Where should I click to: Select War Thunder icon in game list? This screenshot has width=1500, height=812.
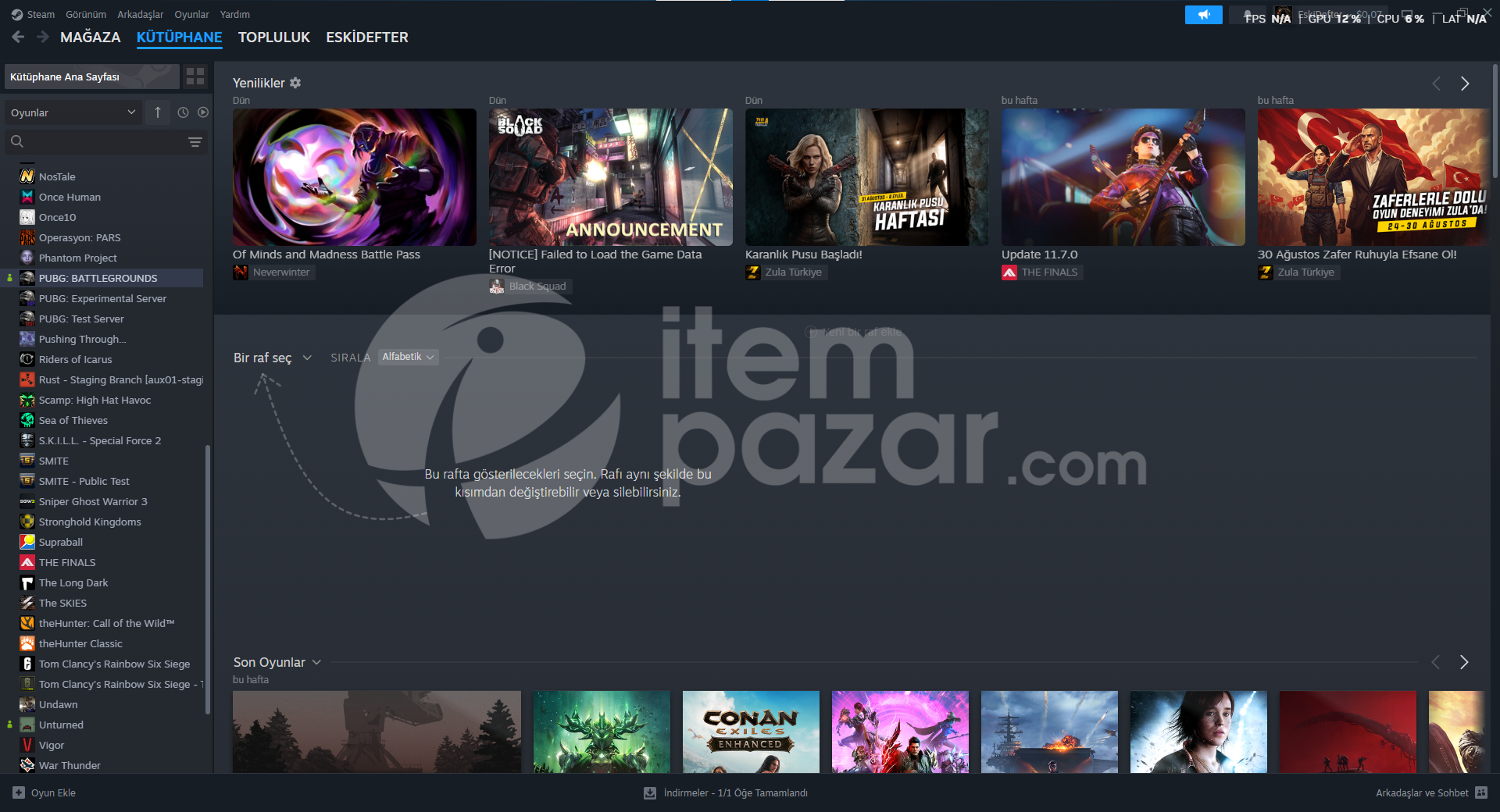[x=27, y=765]
